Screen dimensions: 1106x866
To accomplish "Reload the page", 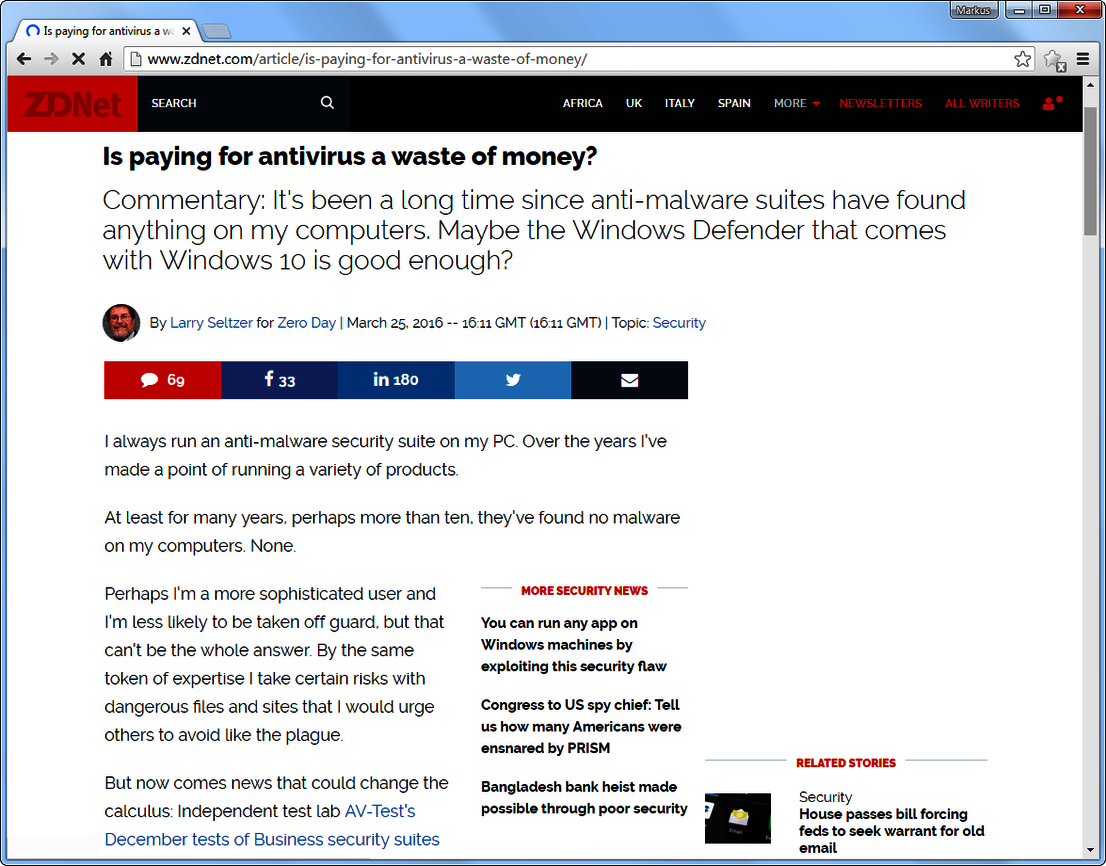I will (78, 59).
